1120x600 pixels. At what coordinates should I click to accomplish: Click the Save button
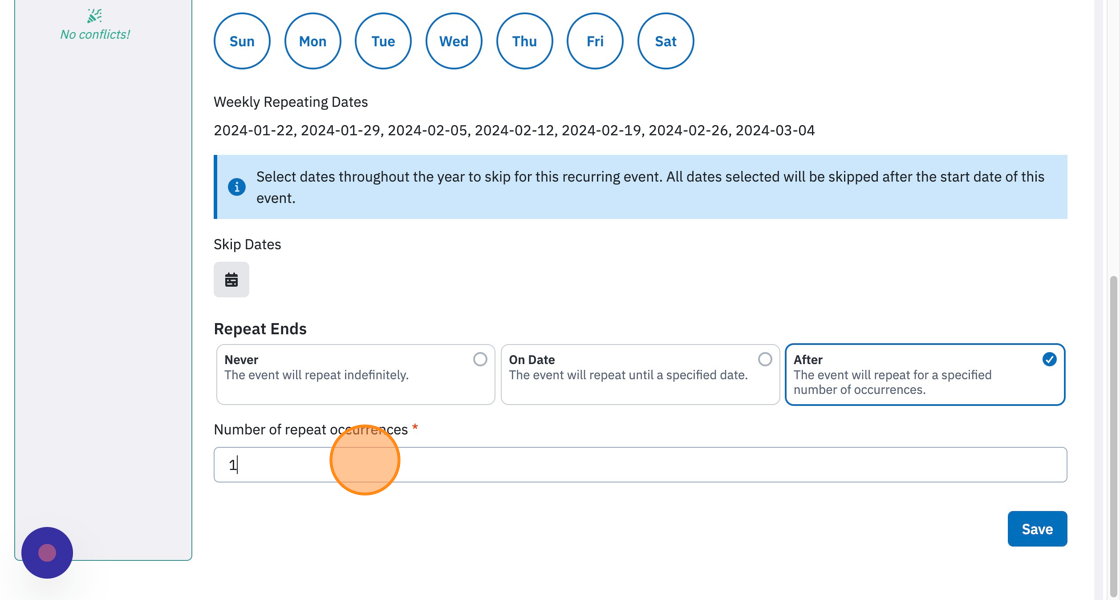coord(1037,529)
